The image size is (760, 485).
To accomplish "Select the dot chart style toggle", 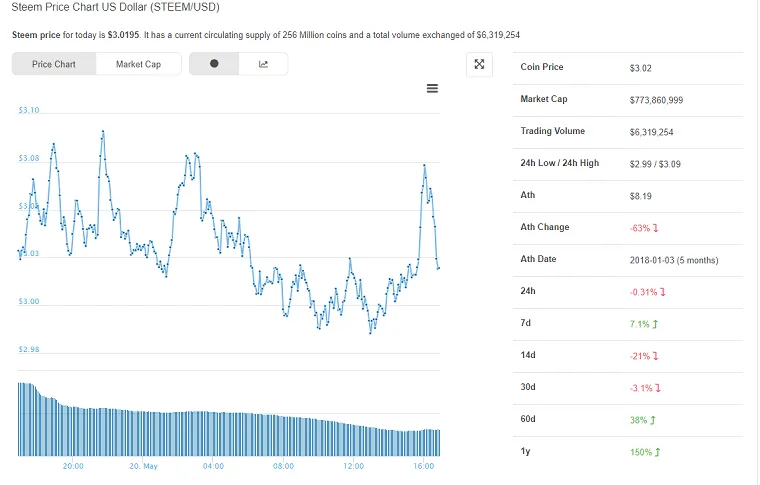I will pos(214,63).
